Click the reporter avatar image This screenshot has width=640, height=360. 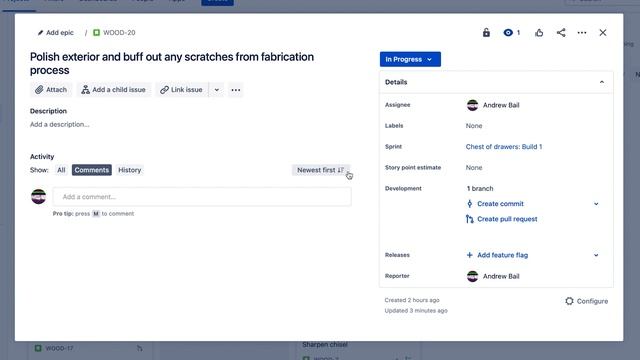[x=472, y=276]
